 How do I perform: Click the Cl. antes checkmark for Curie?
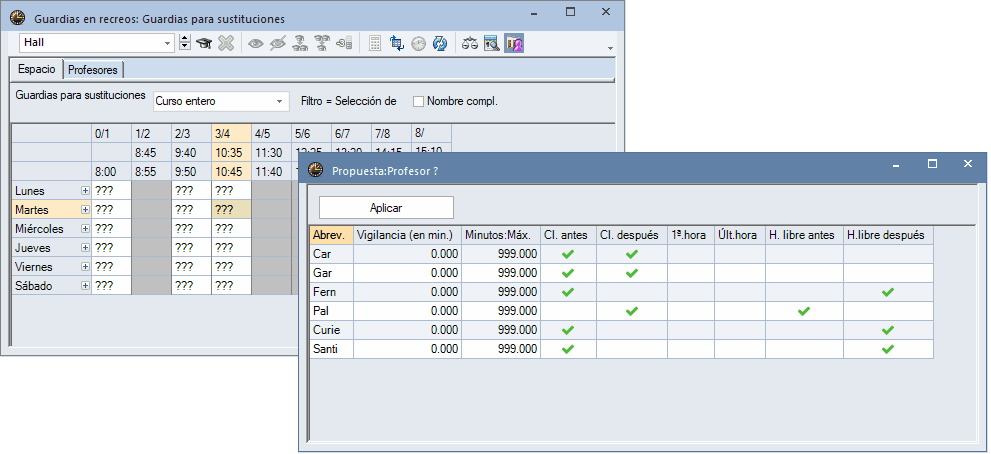pos(568,330)
